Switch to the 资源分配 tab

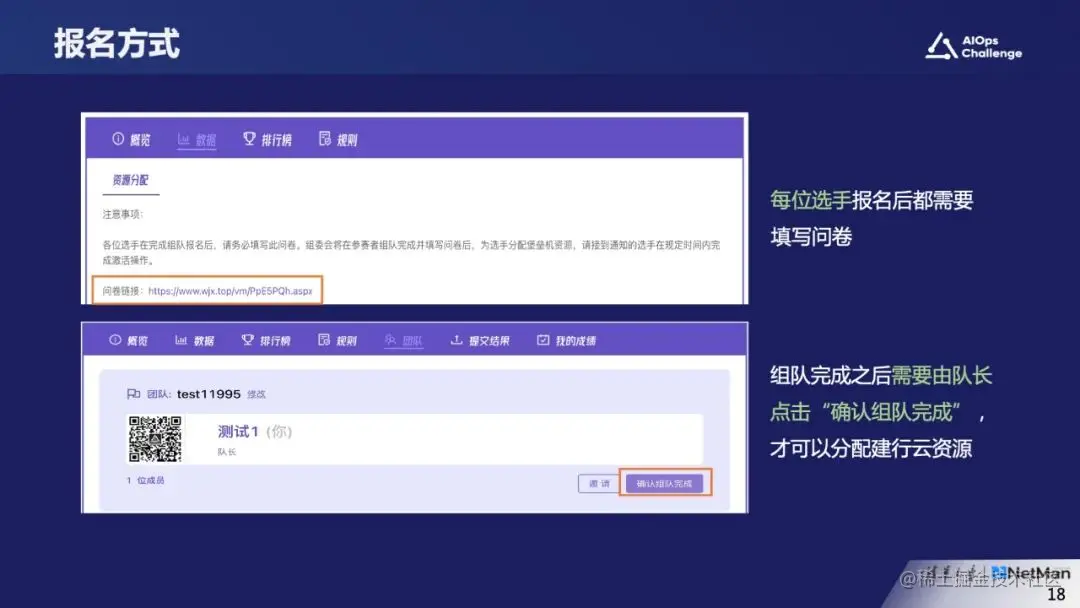pyautogui.click(x=131, y=180)
